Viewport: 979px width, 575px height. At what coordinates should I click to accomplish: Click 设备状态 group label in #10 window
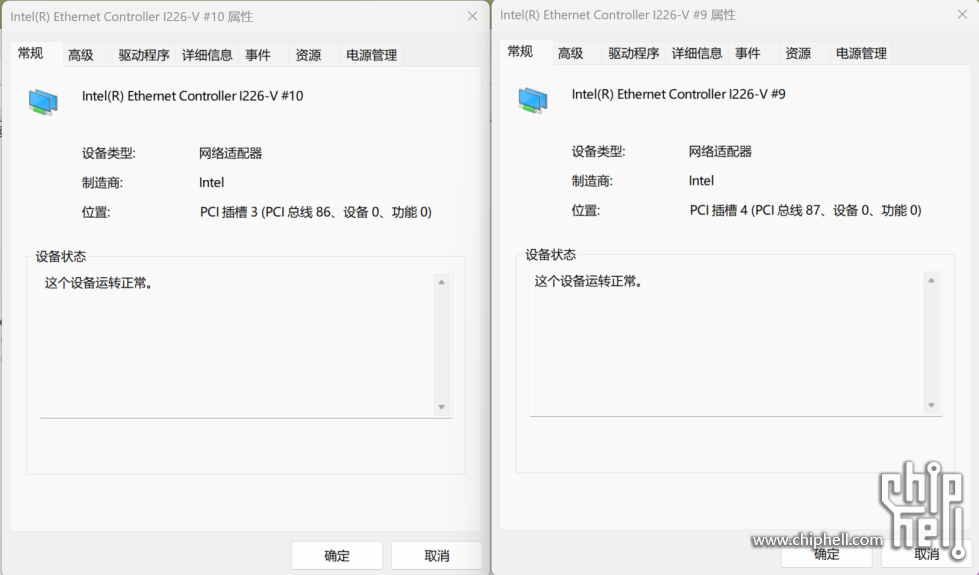[61, 256]
